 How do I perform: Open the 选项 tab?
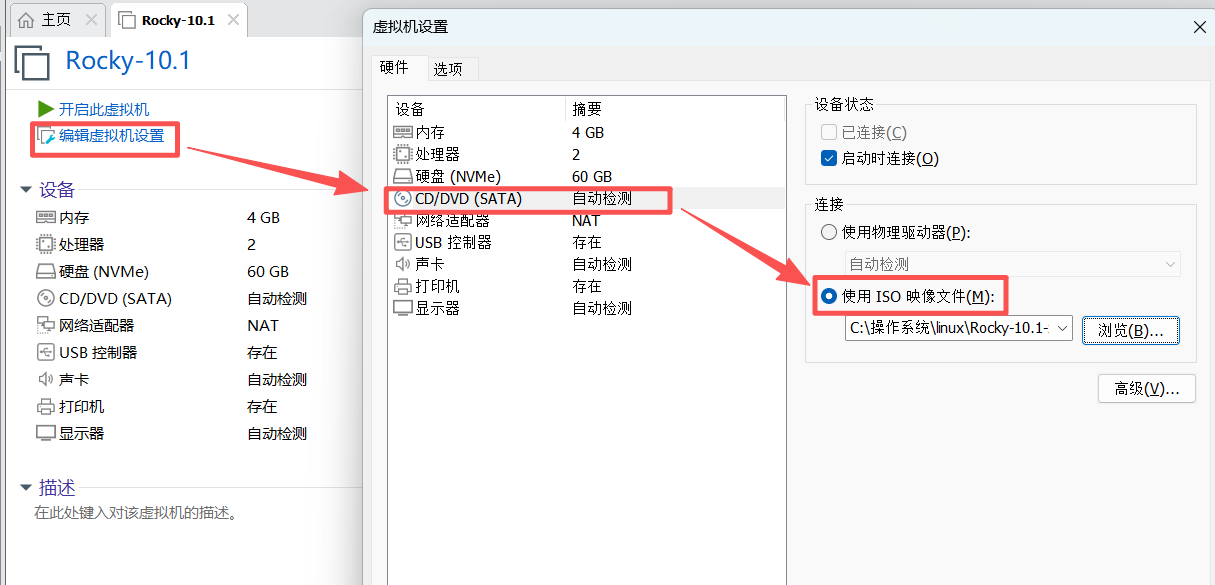click(x=448, y=69)
